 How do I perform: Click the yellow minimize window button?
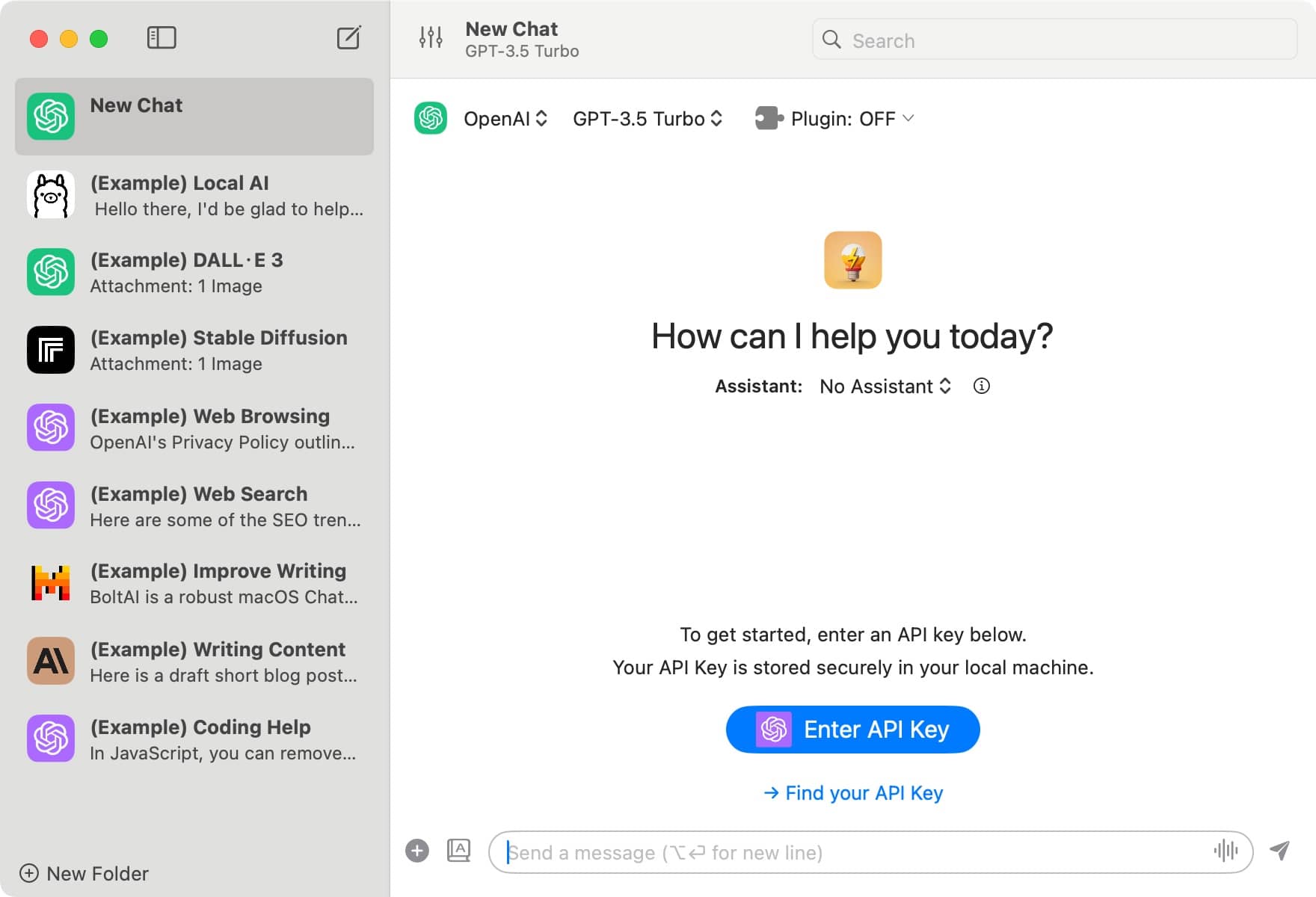(69, 38)
